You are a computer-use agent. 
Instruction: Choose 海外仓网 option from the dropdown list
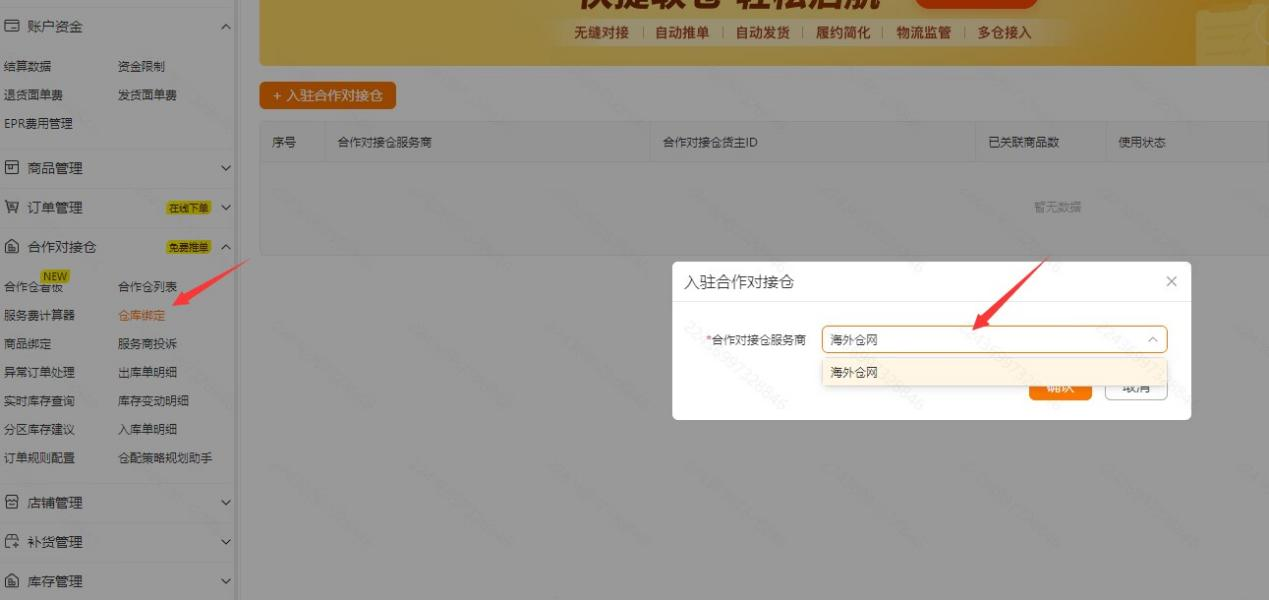coord(994,373)
